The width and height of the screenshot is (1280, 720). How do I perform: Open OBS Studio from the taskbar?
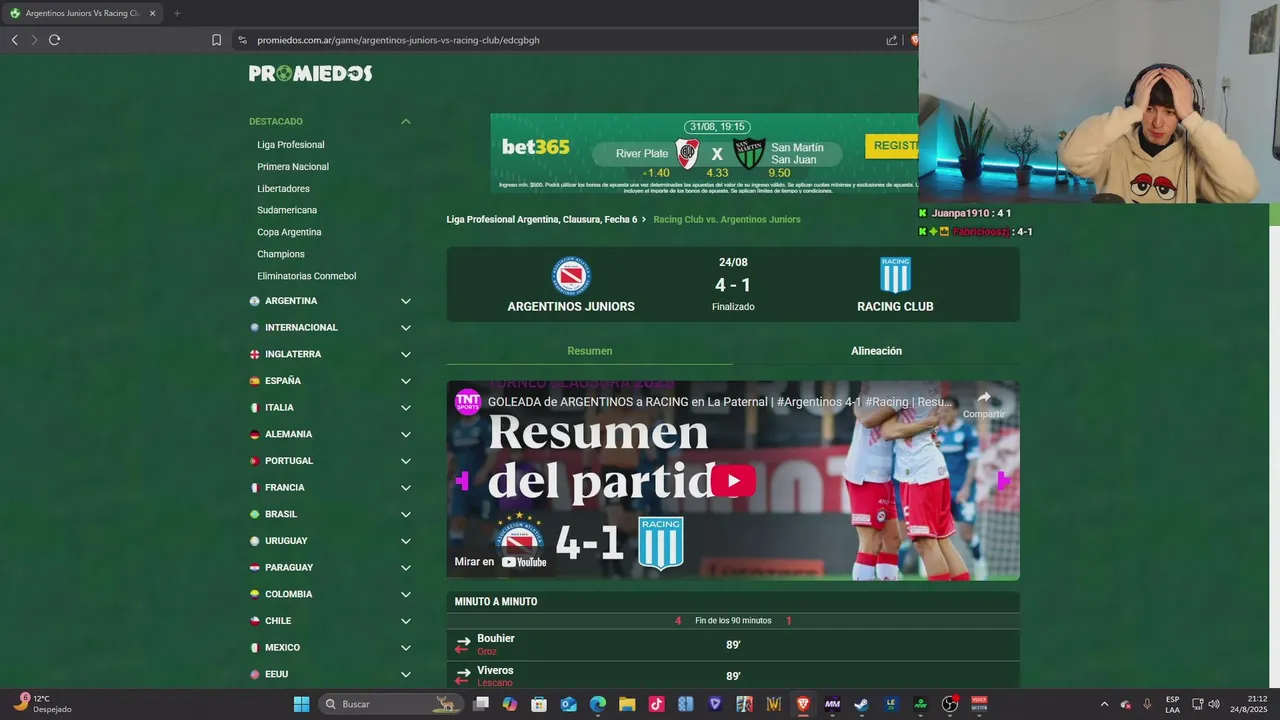(x=950, y=704)
